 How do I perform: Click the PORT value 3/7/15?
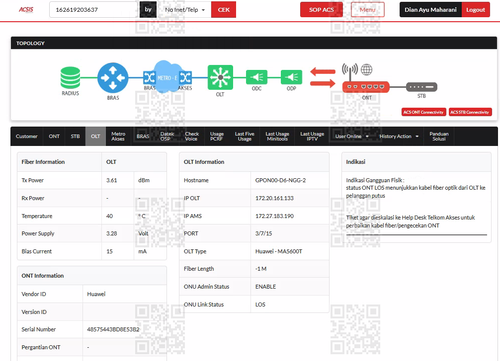click(263, 234)
